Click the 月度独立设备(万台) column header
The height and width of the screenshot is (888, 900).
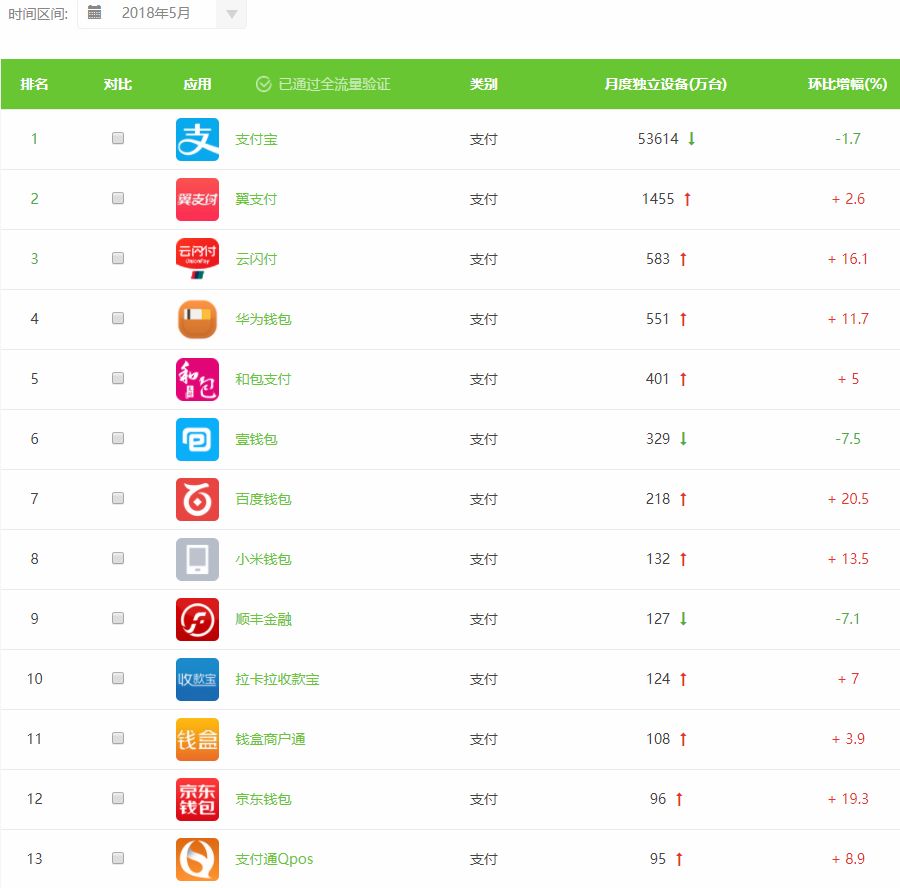[666, 84]
